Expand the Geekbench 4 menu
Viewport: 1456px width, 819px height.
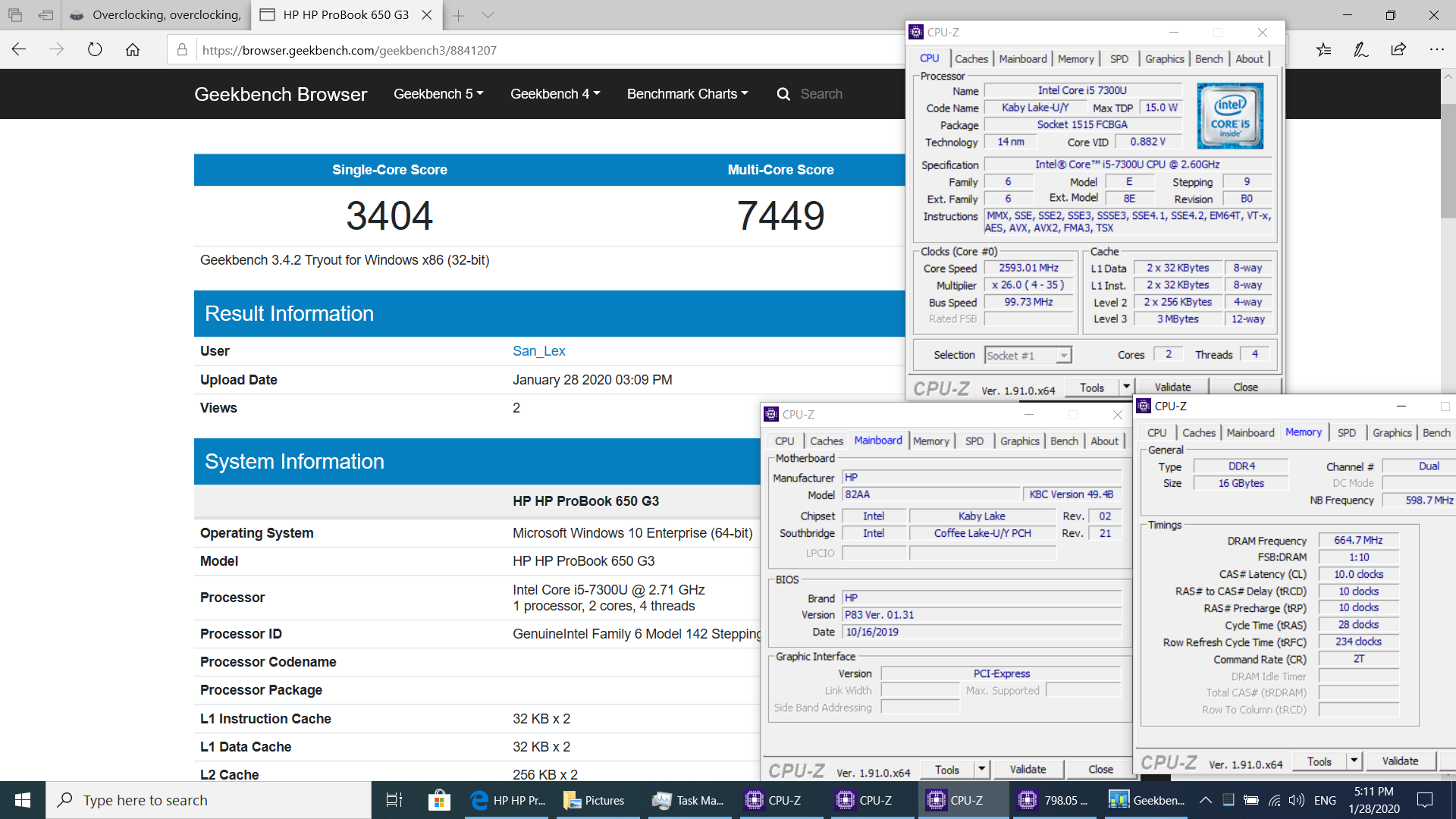tap(555, 94)
